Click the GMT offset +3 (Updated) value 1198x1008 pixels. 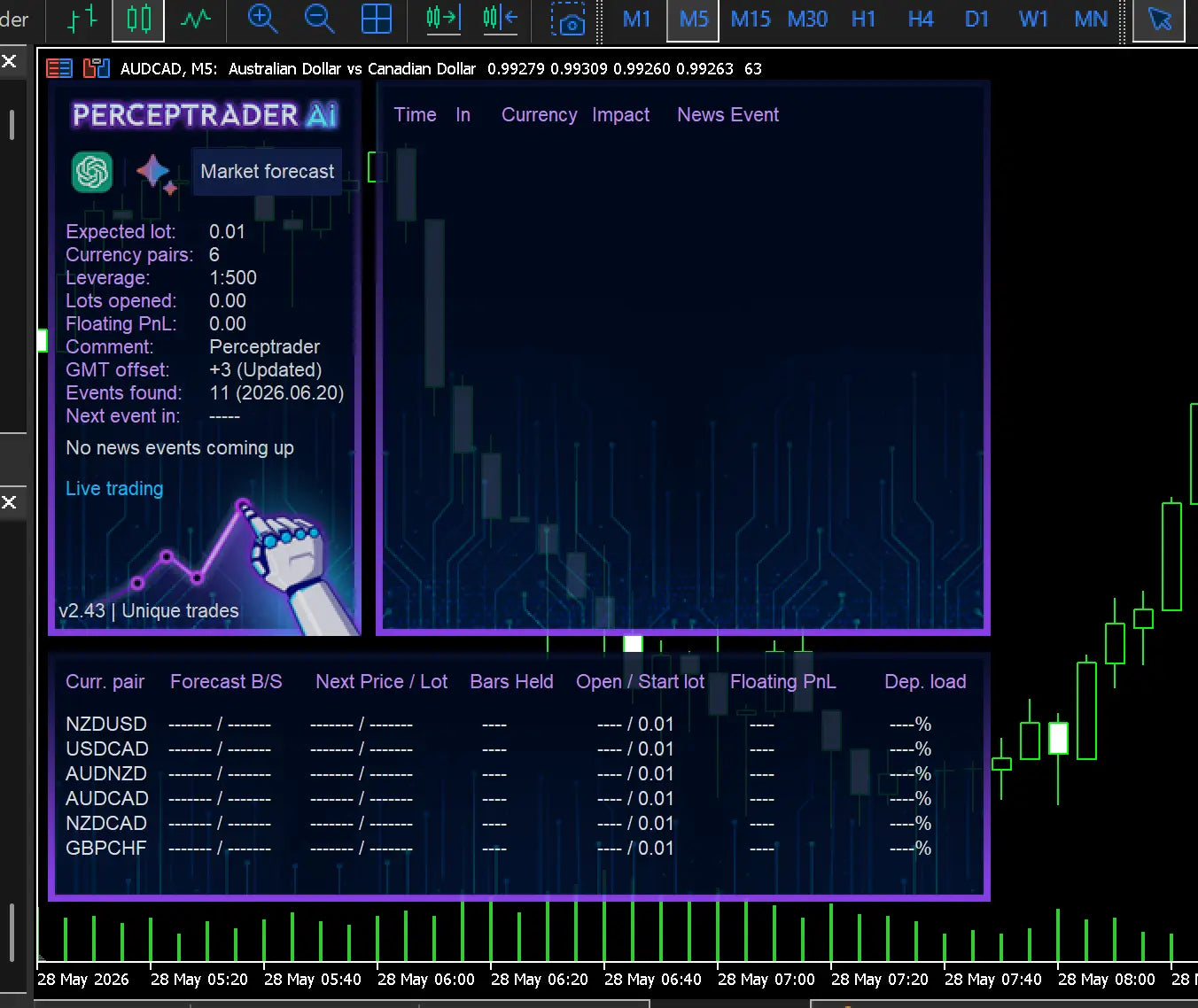265,369
